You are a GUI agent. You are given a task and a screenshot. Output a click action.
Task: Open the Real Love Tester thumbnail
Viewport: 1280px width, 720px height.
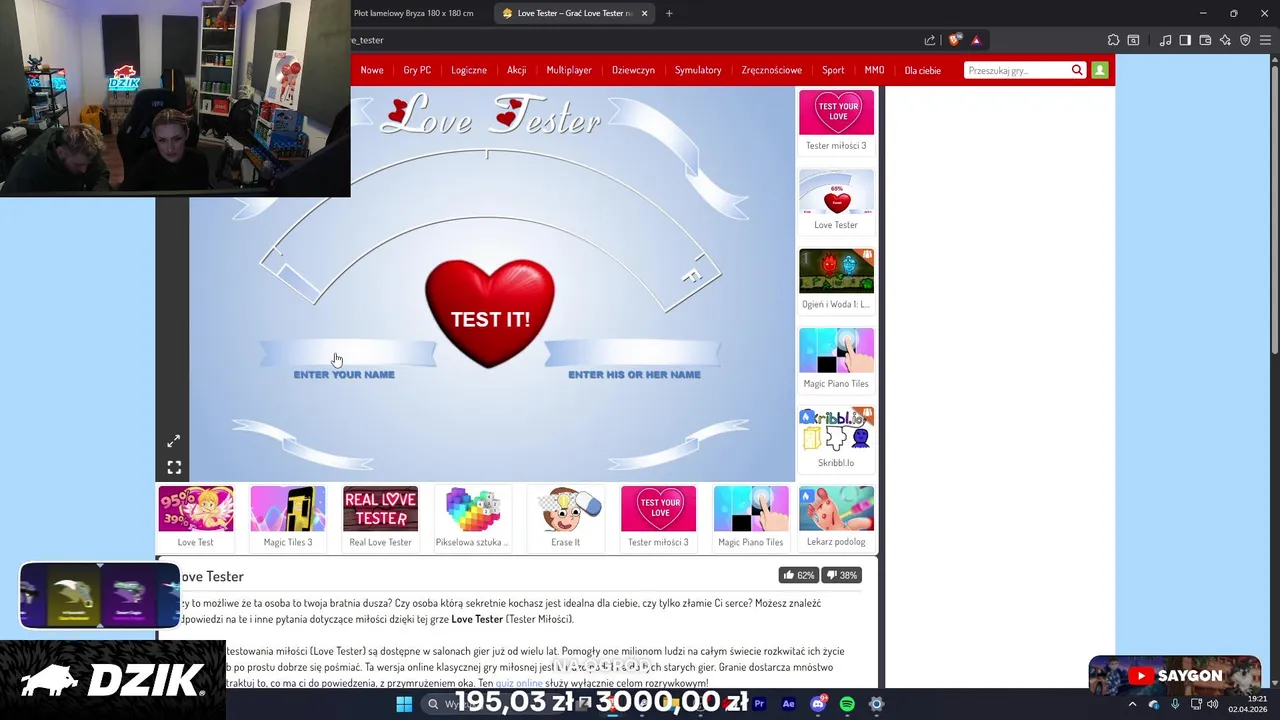coord(380,517)
